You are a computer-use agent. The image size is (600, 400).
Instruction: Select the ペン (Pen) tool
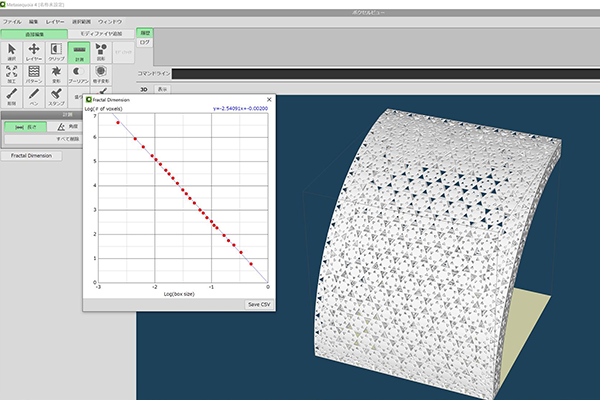pyautogui.click(x=34, y=97)
